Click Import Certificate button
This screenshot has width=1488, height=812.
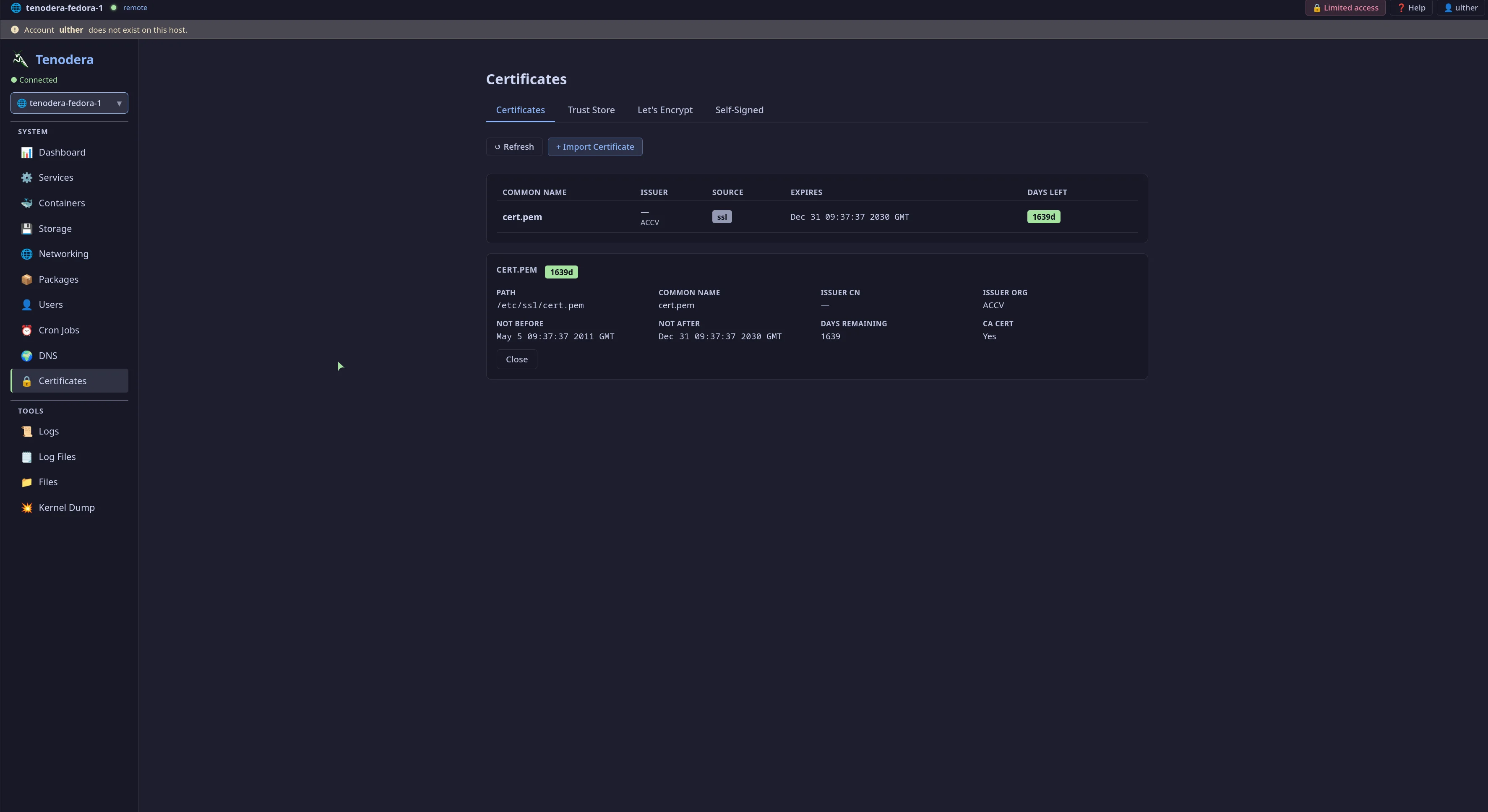coord(595,147)
